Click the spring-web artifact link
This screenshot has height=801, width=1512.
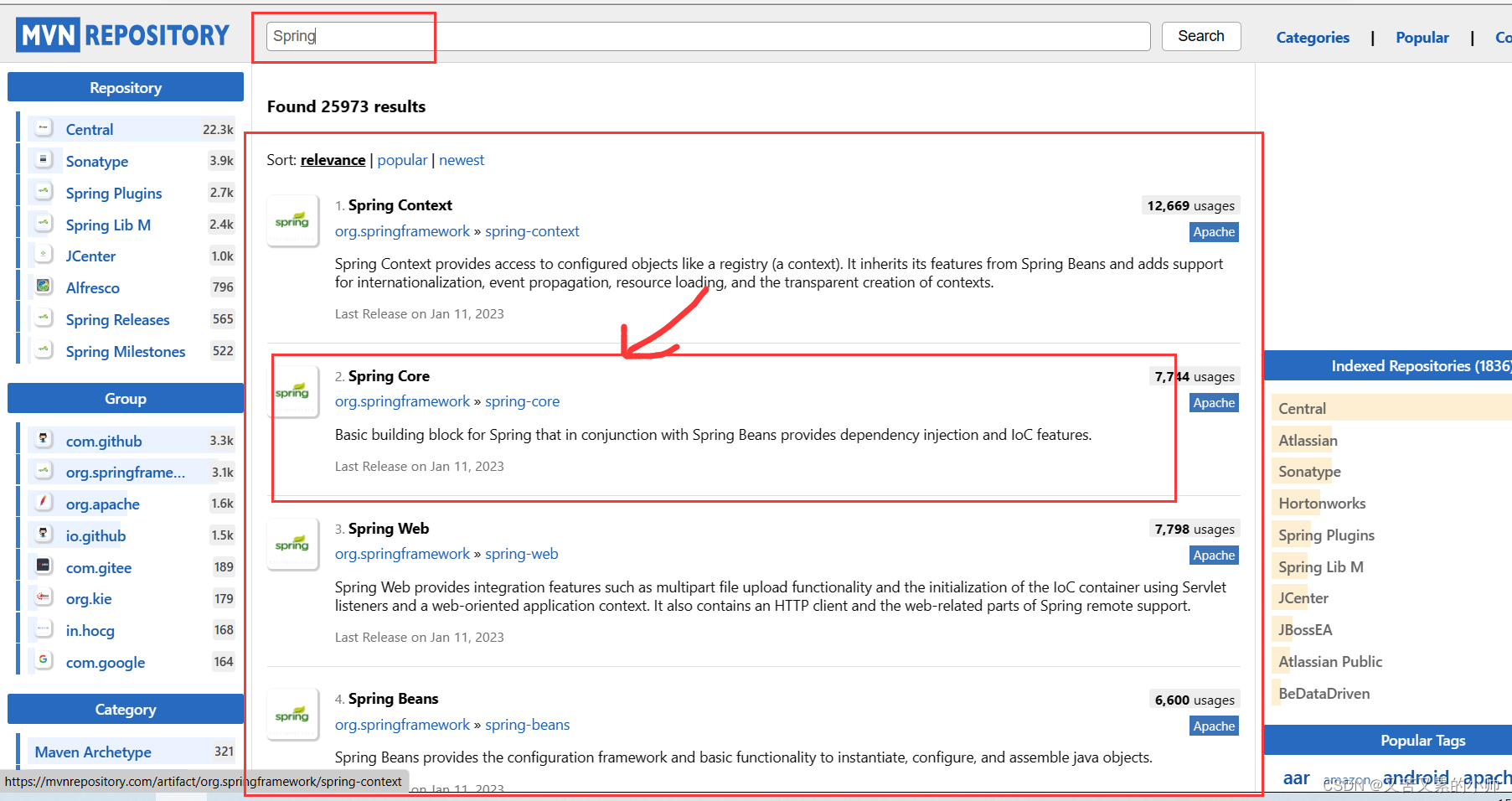pos(521,554)
